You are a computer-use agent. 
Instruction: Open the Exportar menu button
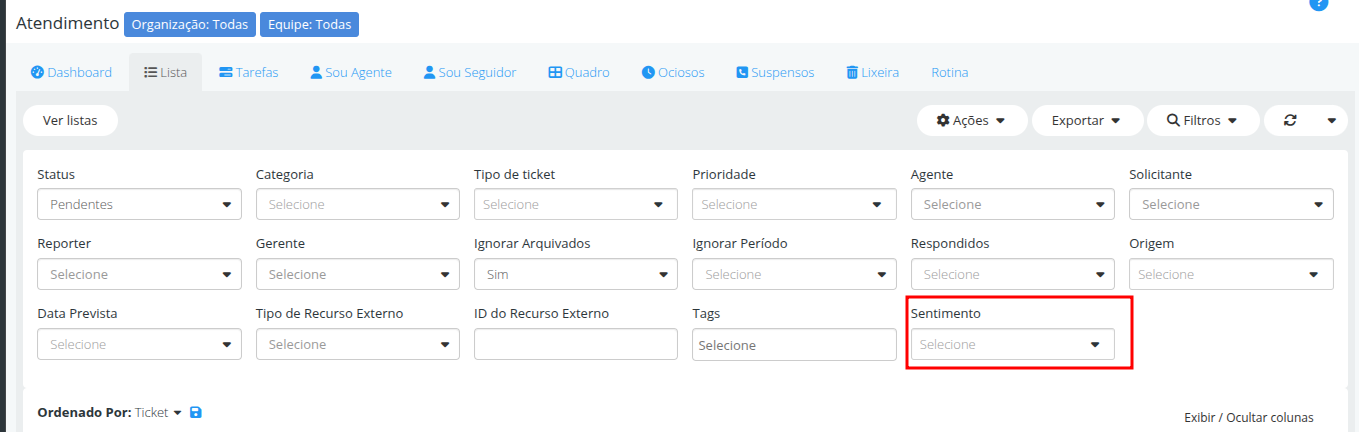click(1085, 120)
